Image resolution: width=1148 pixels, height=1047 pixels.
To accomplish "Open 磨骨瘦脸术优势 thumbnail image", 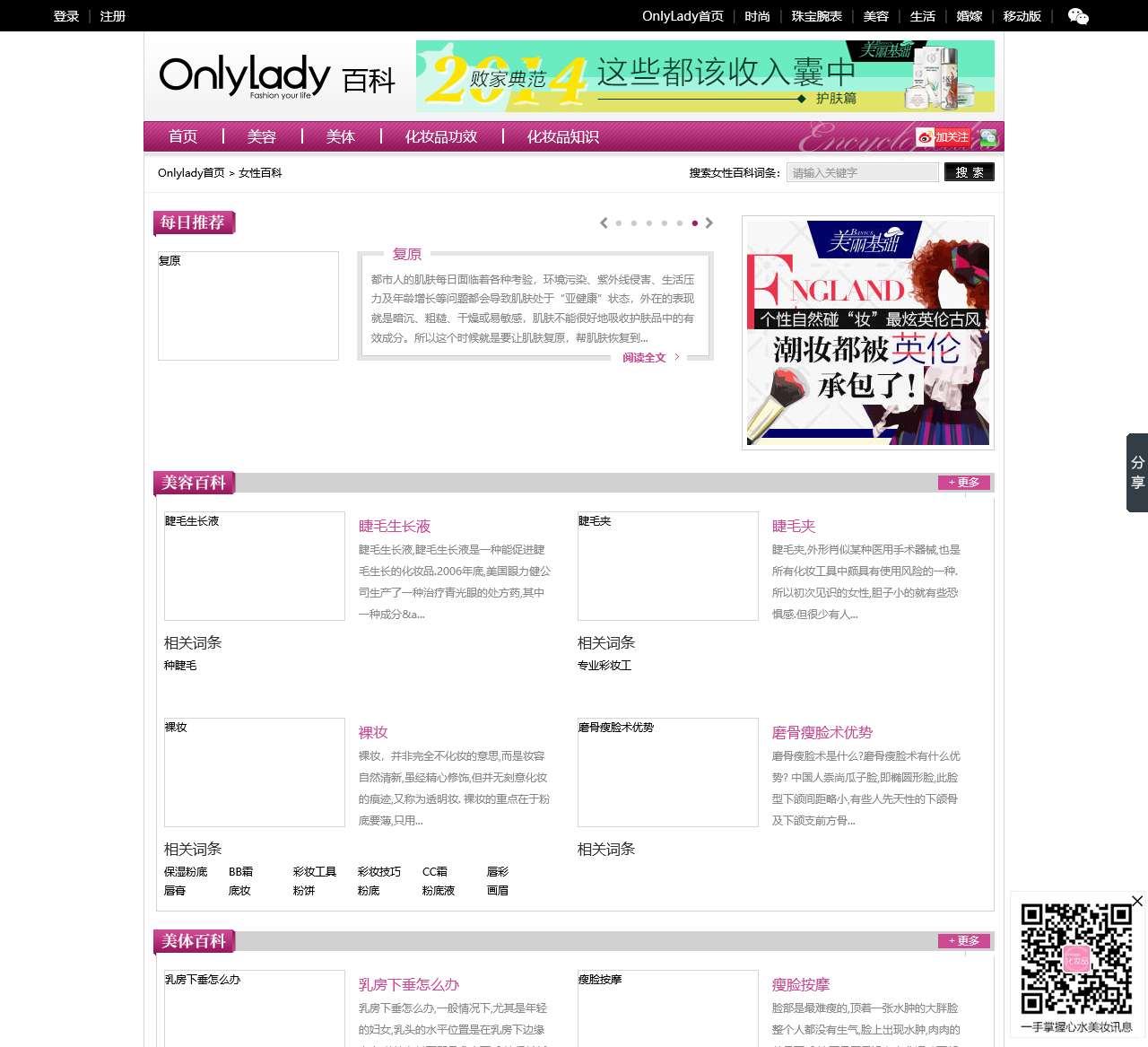I will pyautogui.click(x=668, y=772).
